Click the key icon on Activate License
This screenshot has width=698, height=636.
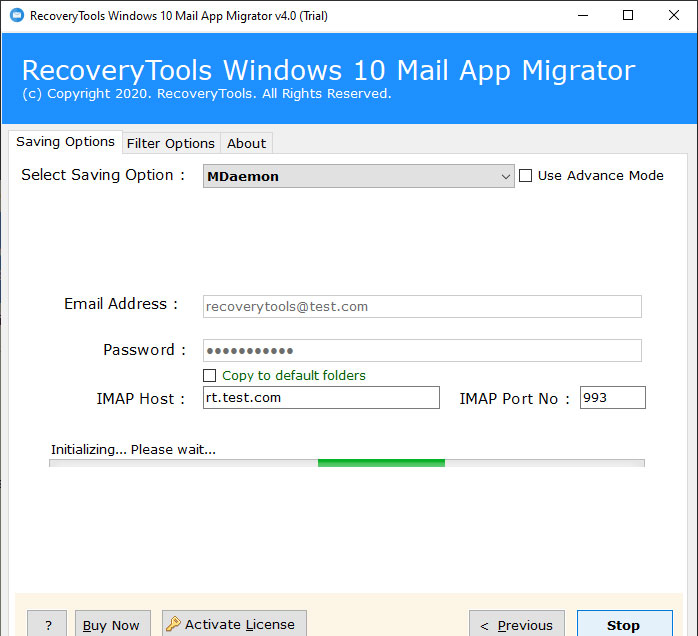tap(173, 624)
